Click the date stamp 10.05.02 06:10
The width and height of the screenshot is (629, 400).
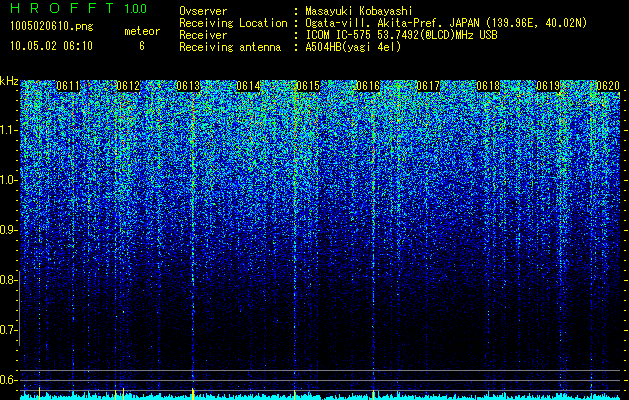51,46
